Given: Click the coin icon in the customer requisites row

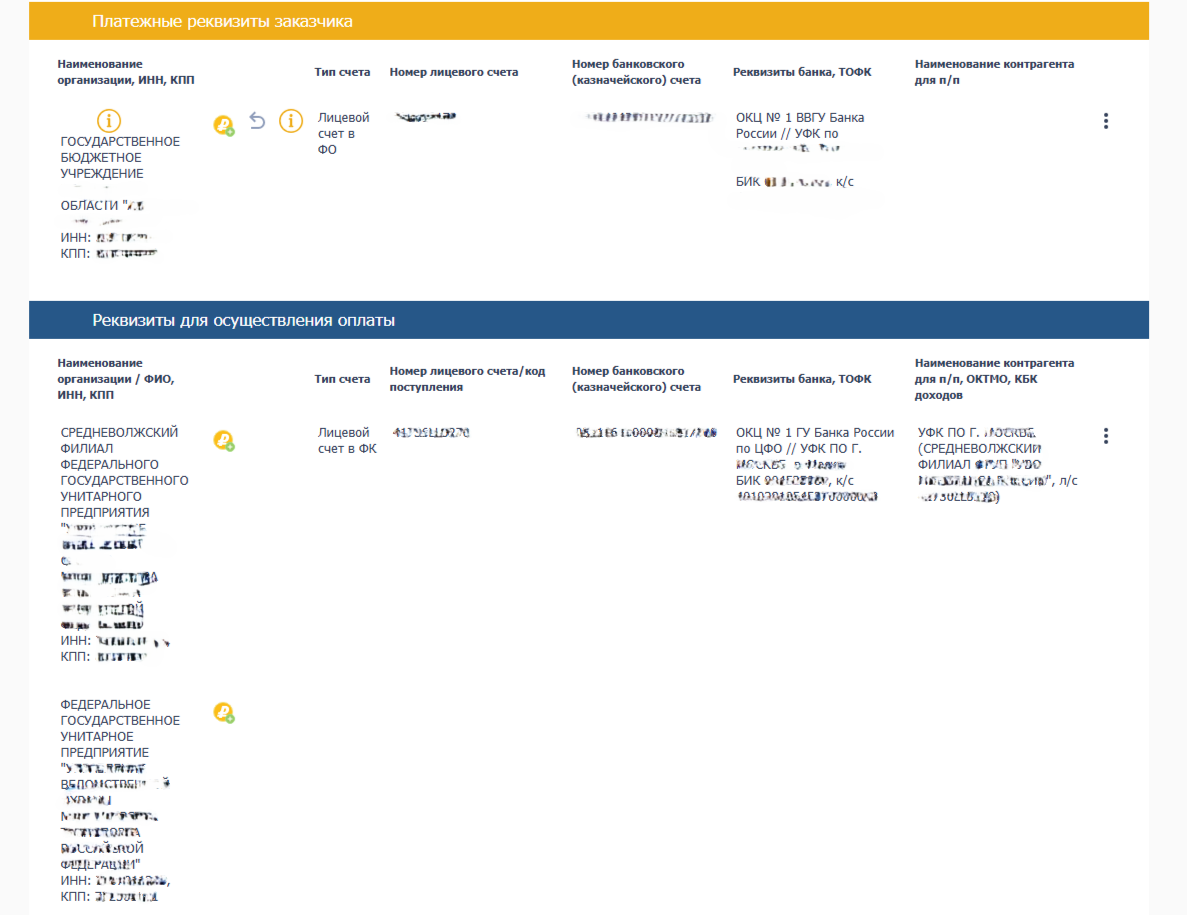Looking at the screenshot, I should (223, 125).
